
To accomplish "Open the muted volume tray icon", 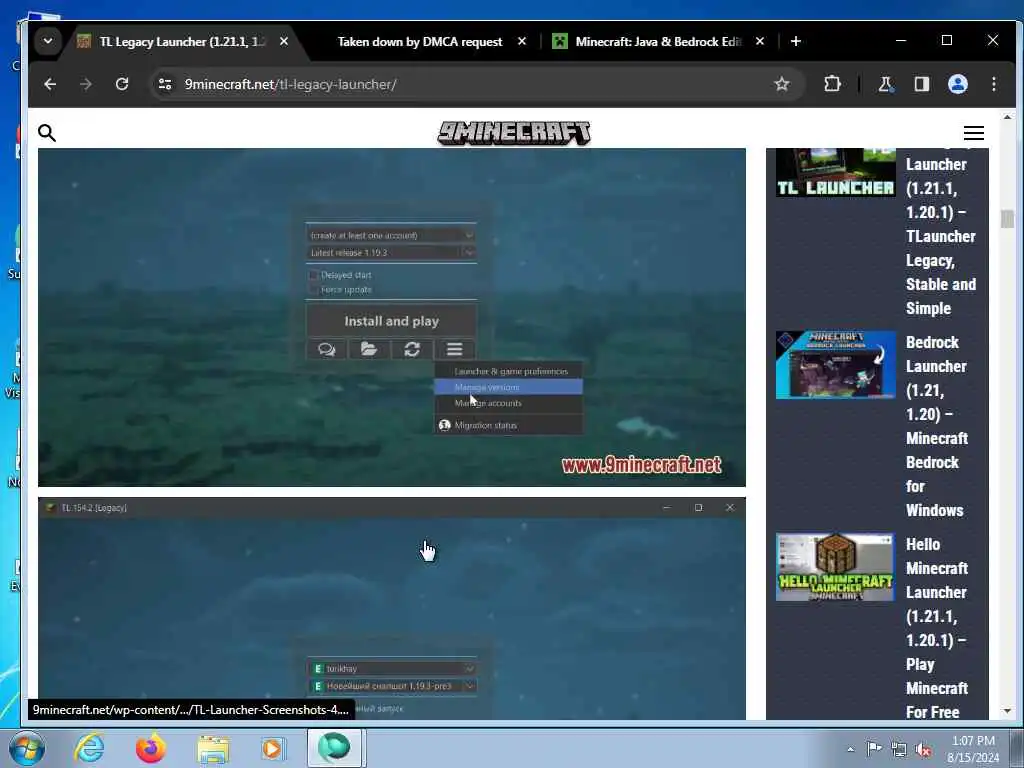I will pos(923,750).
